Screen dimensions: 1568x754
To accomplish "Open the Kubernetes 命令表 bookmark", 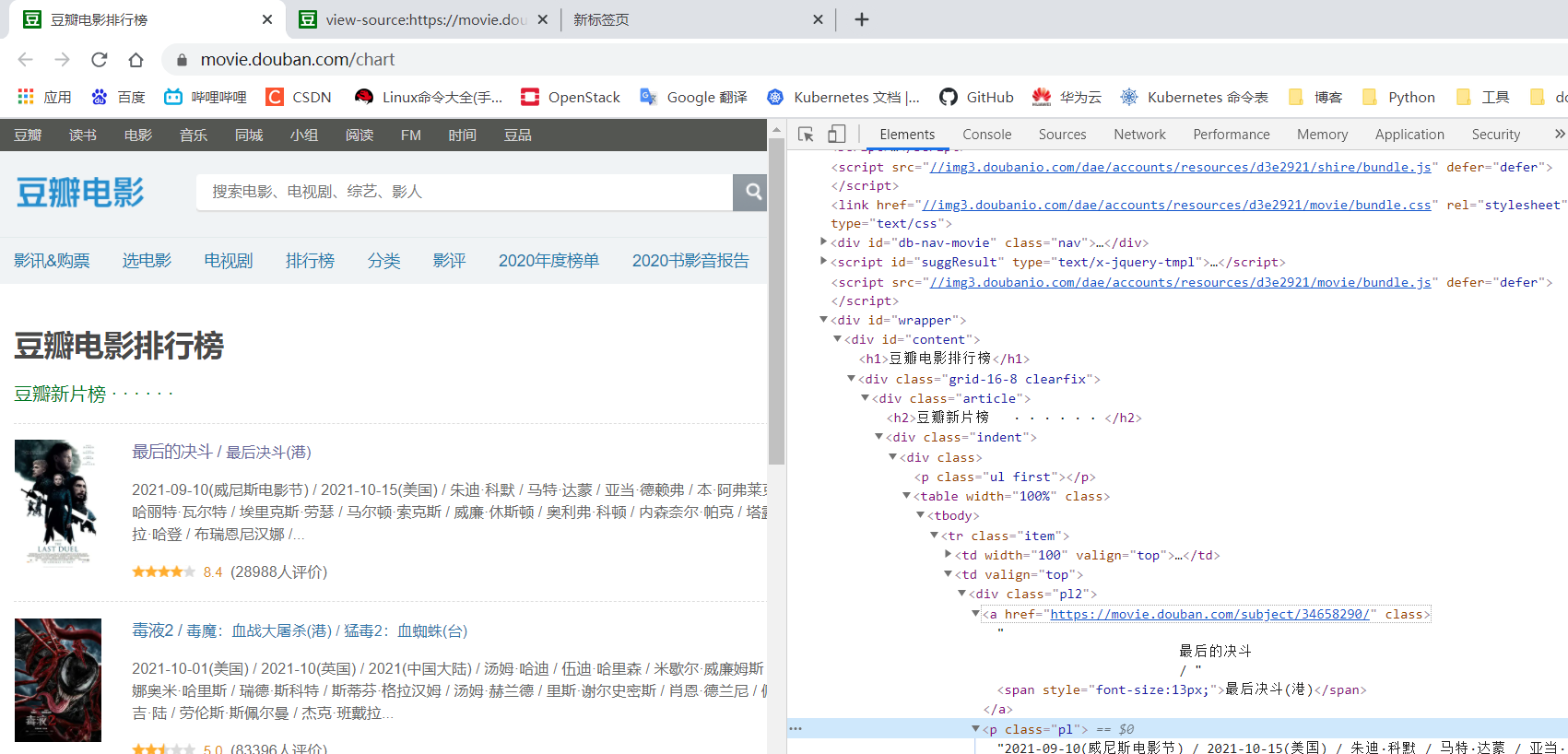I will [1194, 97].
